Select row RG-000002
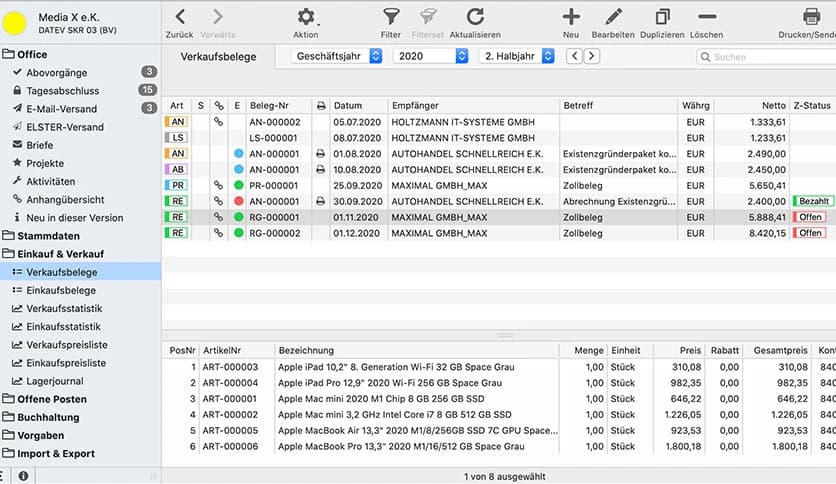Image resolution: width=836 pixels, height=484 pixels. click(x=499, y=233)
